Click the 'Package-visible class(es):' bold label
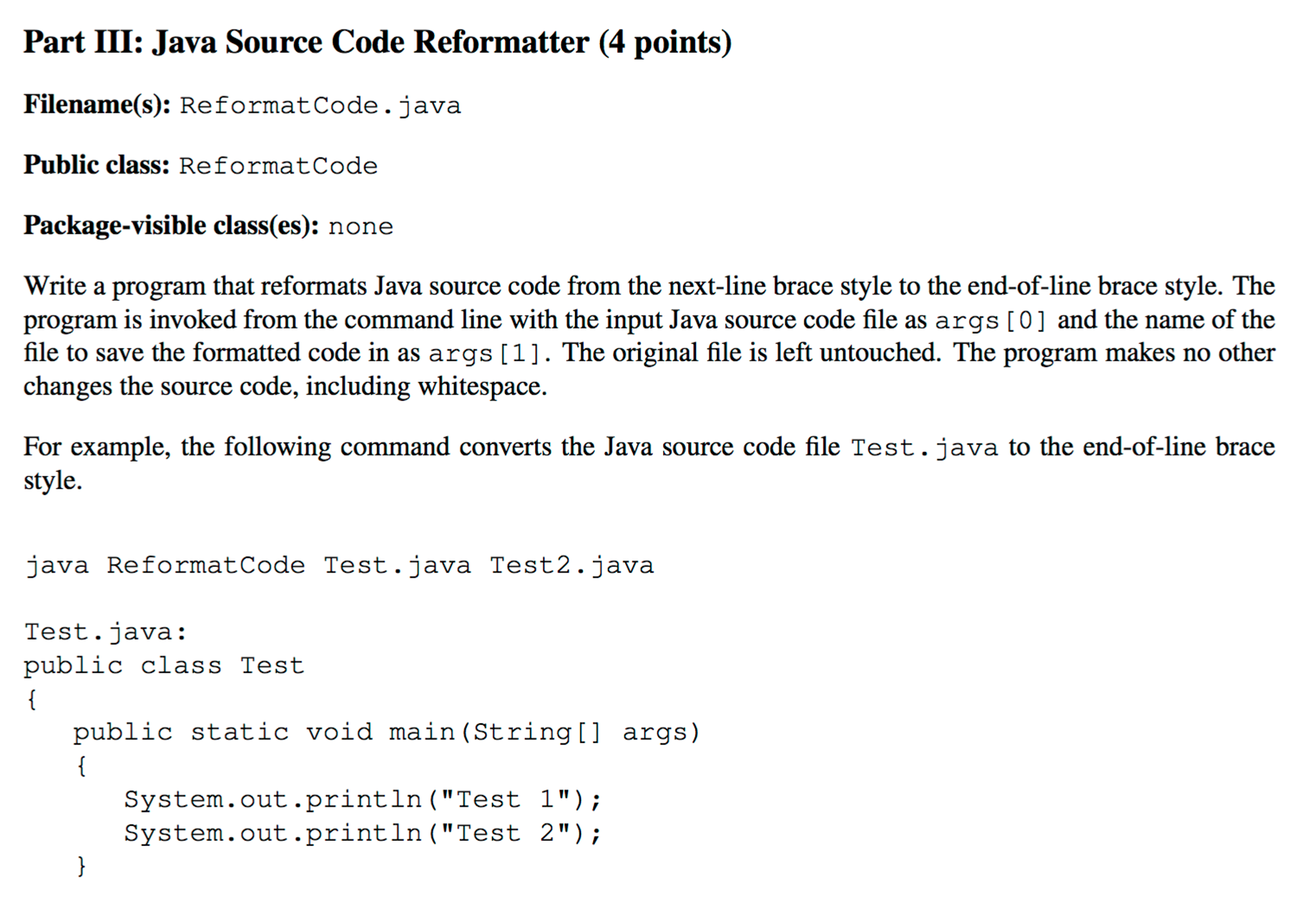 tap(171, 225)
